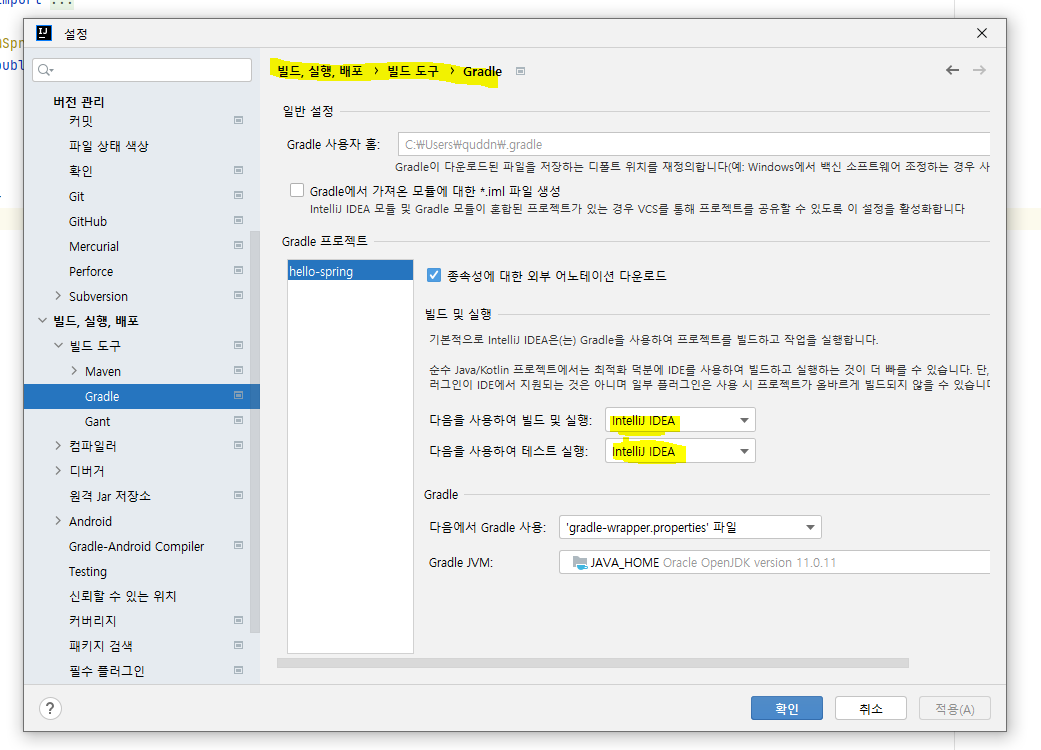
Task: Click the project-level icon beside 커버리지
Action: point(238,621)
